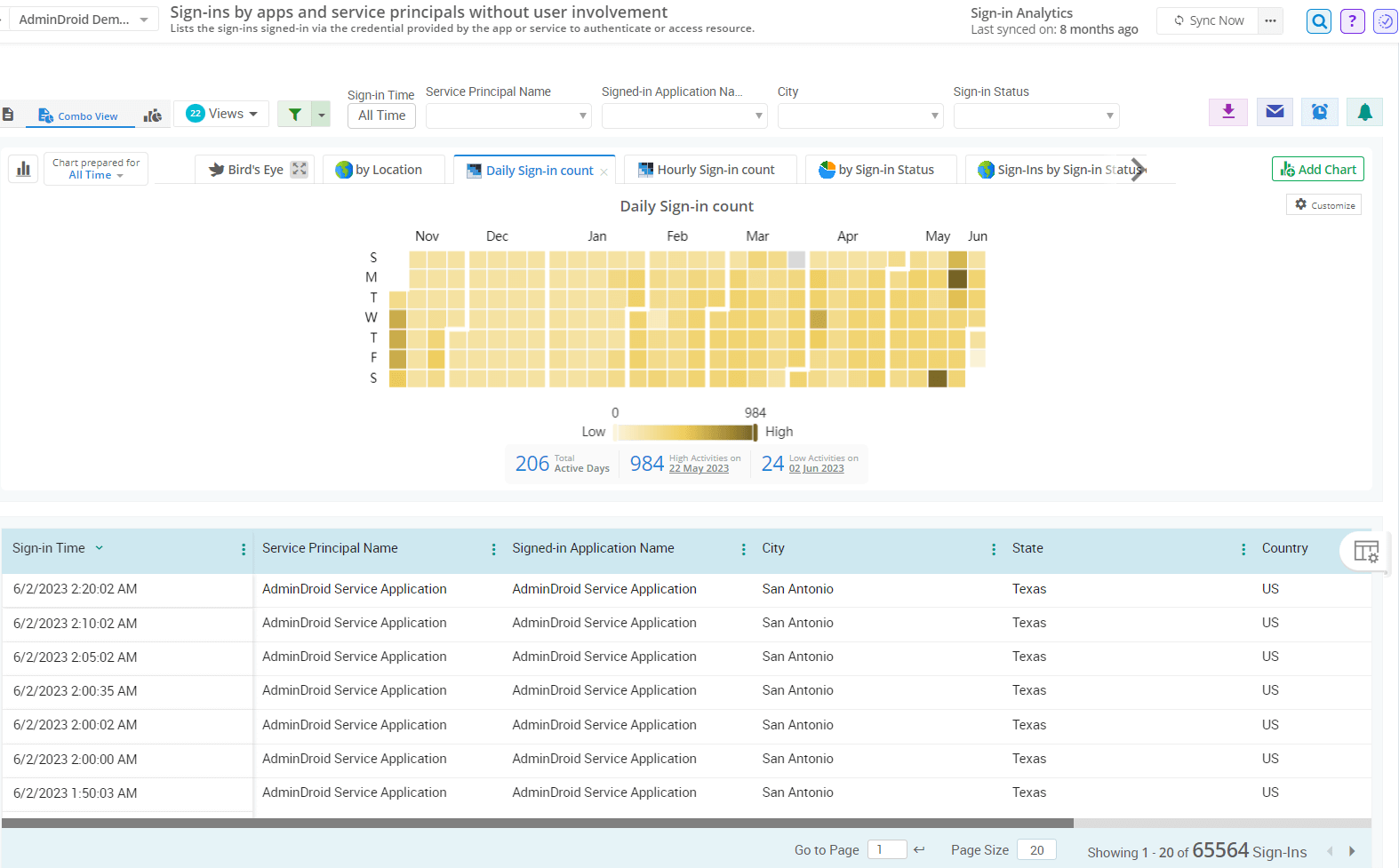This screenshot has height=868, width=1399.
Task: Toggle the bar chart panel icon
Action: pos(24,168)
